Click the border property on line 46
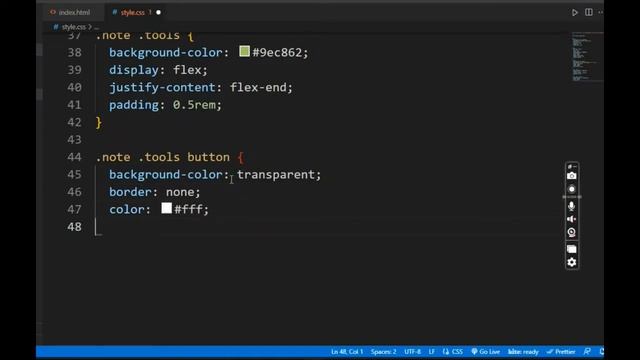640x360 pixels. click(130, 192)
